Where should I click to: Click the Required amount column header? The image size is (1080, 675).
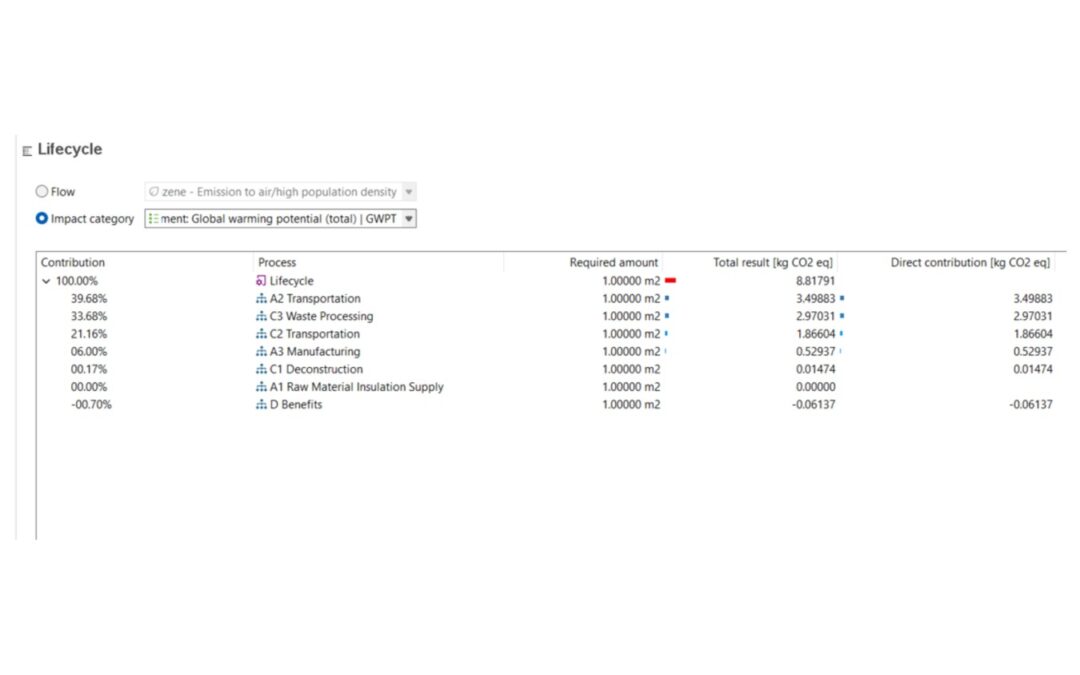tap(613, 263)
